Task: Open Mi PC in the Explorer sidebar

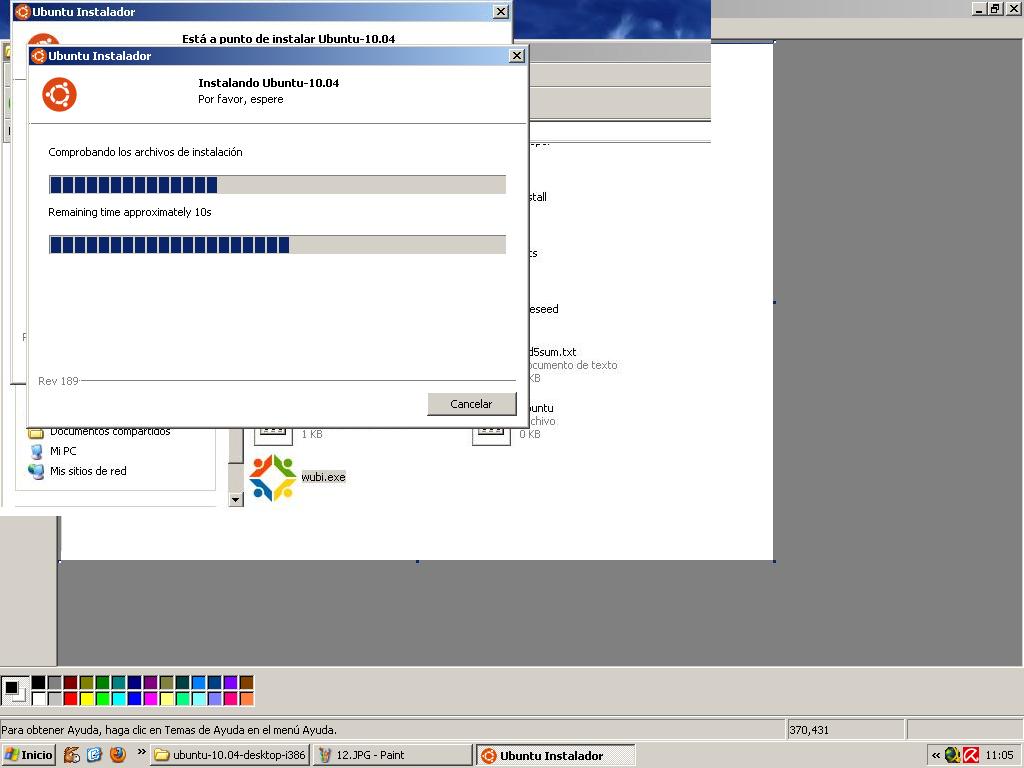Action: [63, 451]
